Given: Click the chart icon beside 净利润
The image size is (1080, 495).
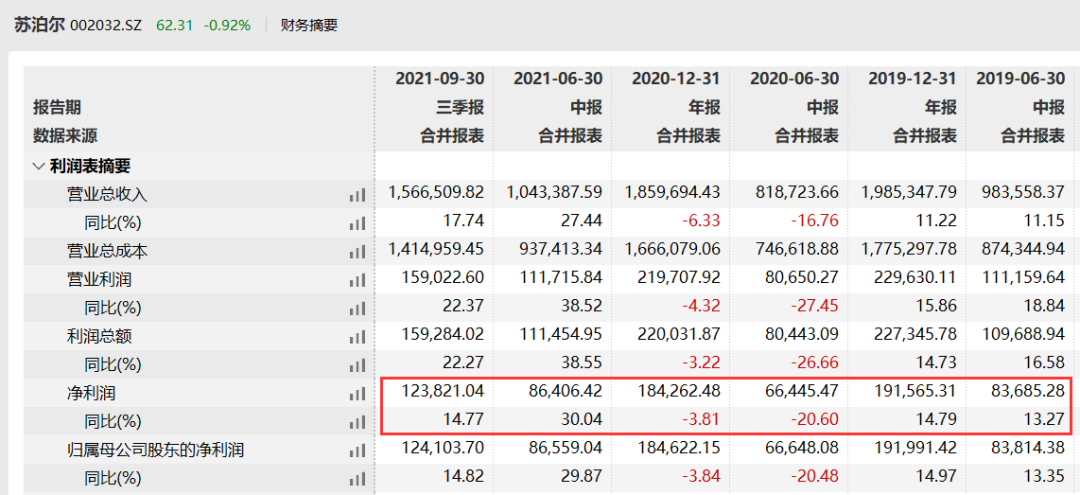Looking at the screenshot, I should click(x=357, y=394).
